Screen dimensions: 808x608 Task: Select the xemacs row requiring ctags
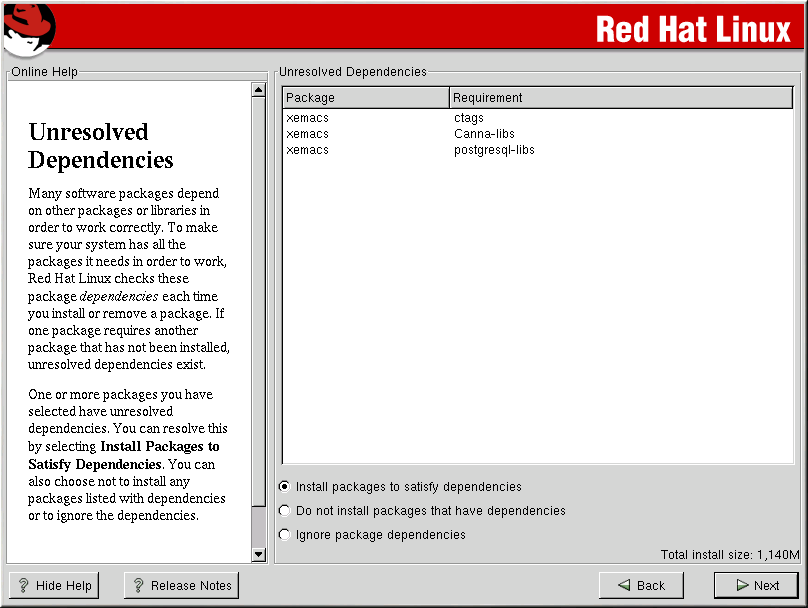400,118
